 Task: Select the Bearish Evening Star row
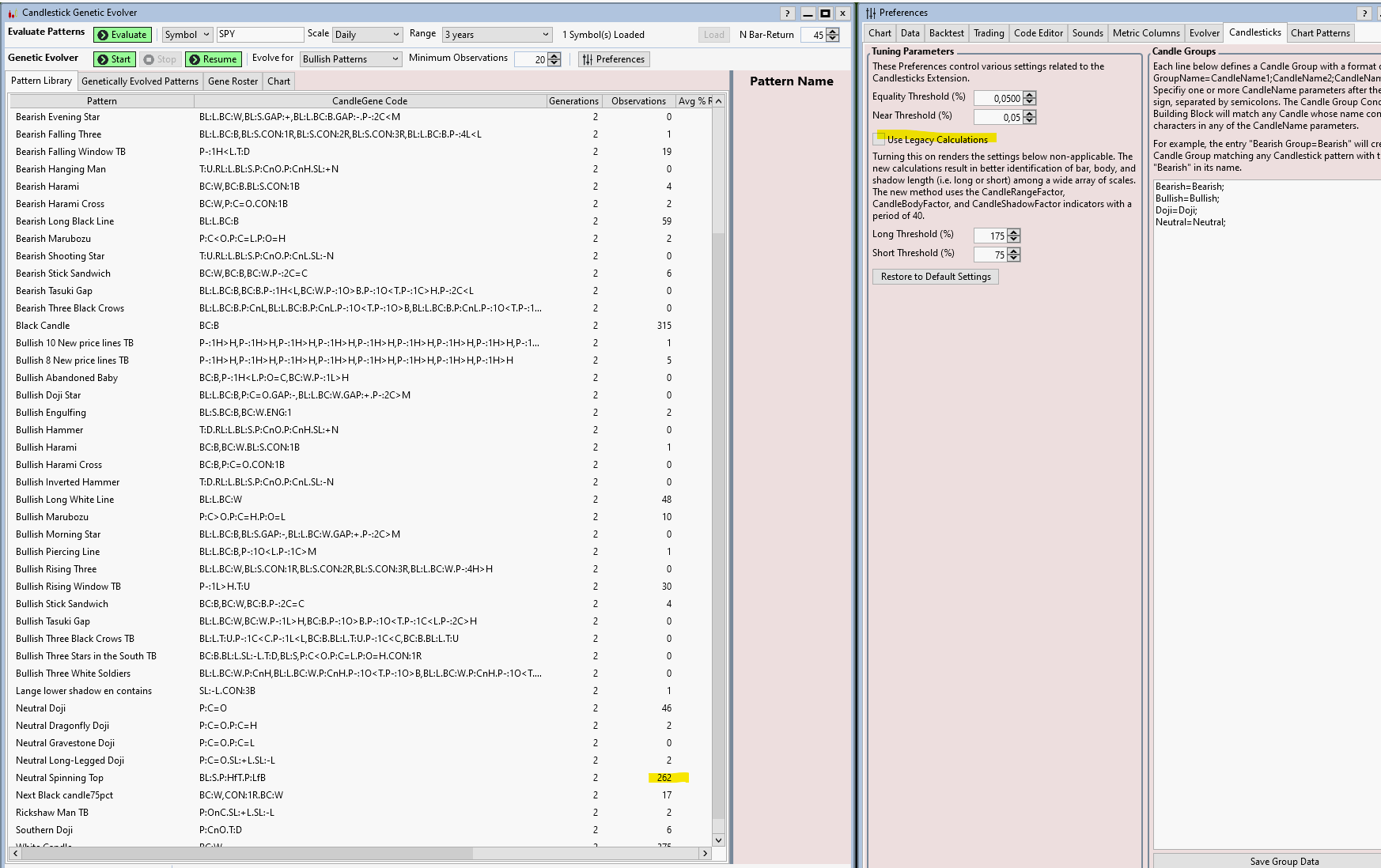coord(360,117)
